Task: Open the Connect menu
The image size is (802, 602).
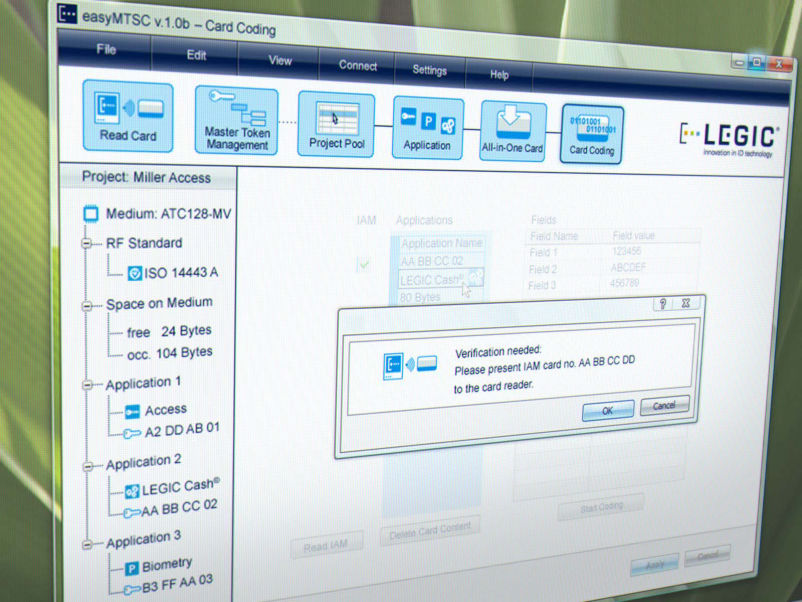Action: point(358,65)
